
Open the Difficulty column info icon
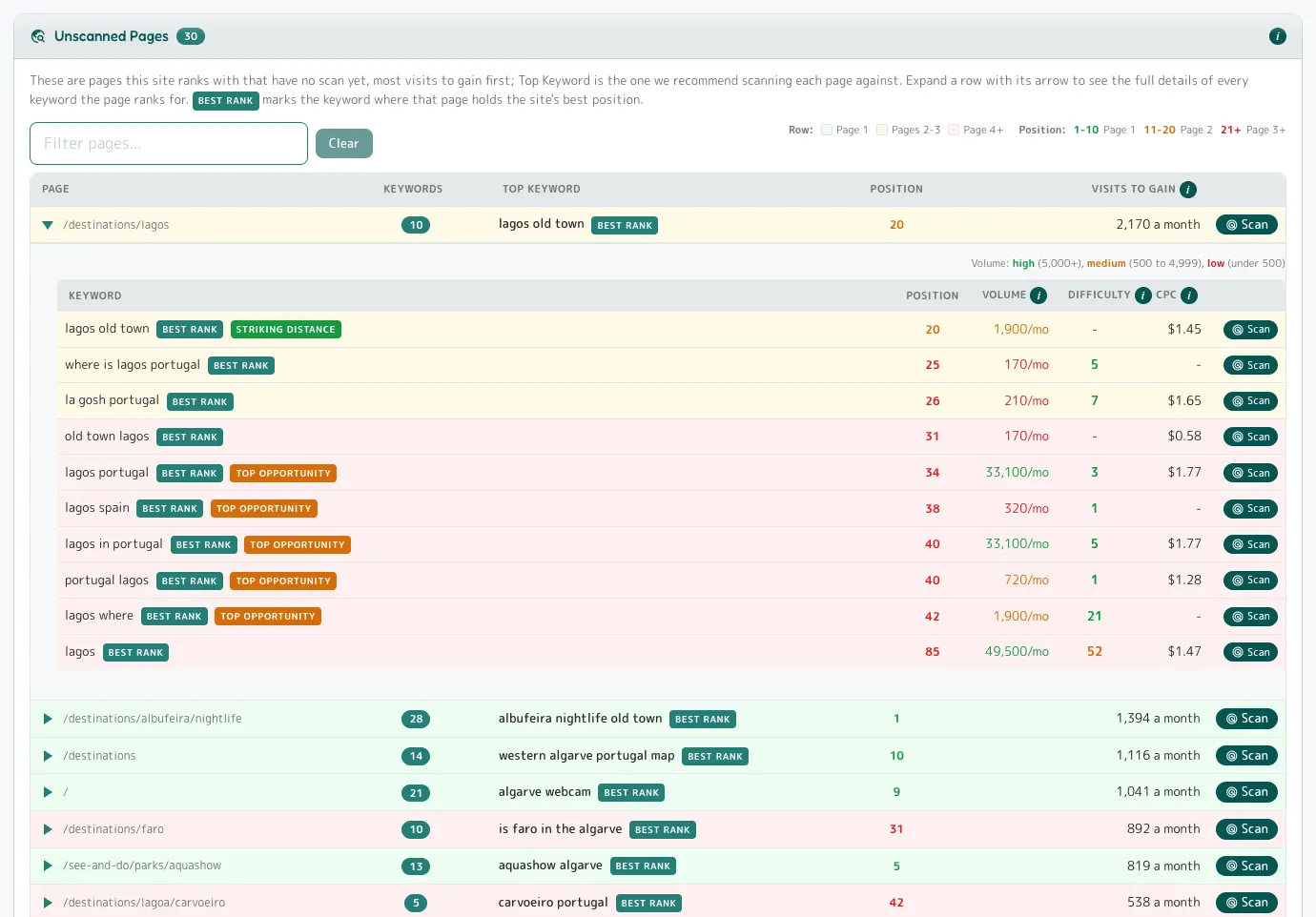[x=1143, y=295]
